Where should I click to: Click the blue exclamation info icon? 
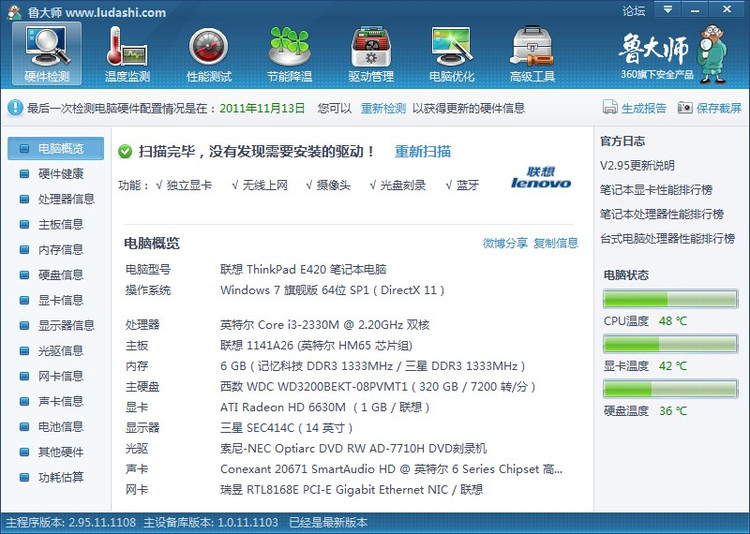point(15,108)
